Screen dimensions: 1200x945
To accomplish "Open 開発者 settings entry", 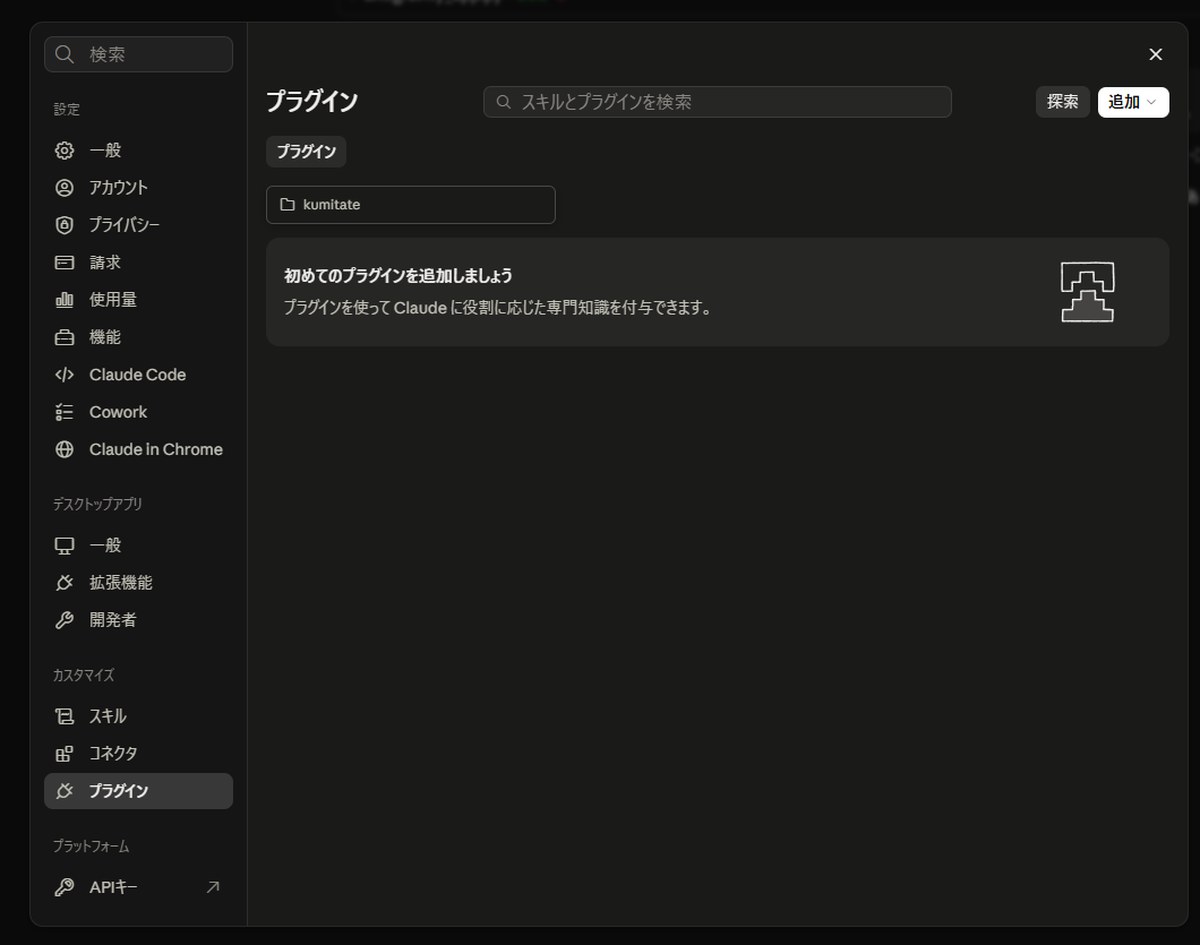I will coord(138,620).
